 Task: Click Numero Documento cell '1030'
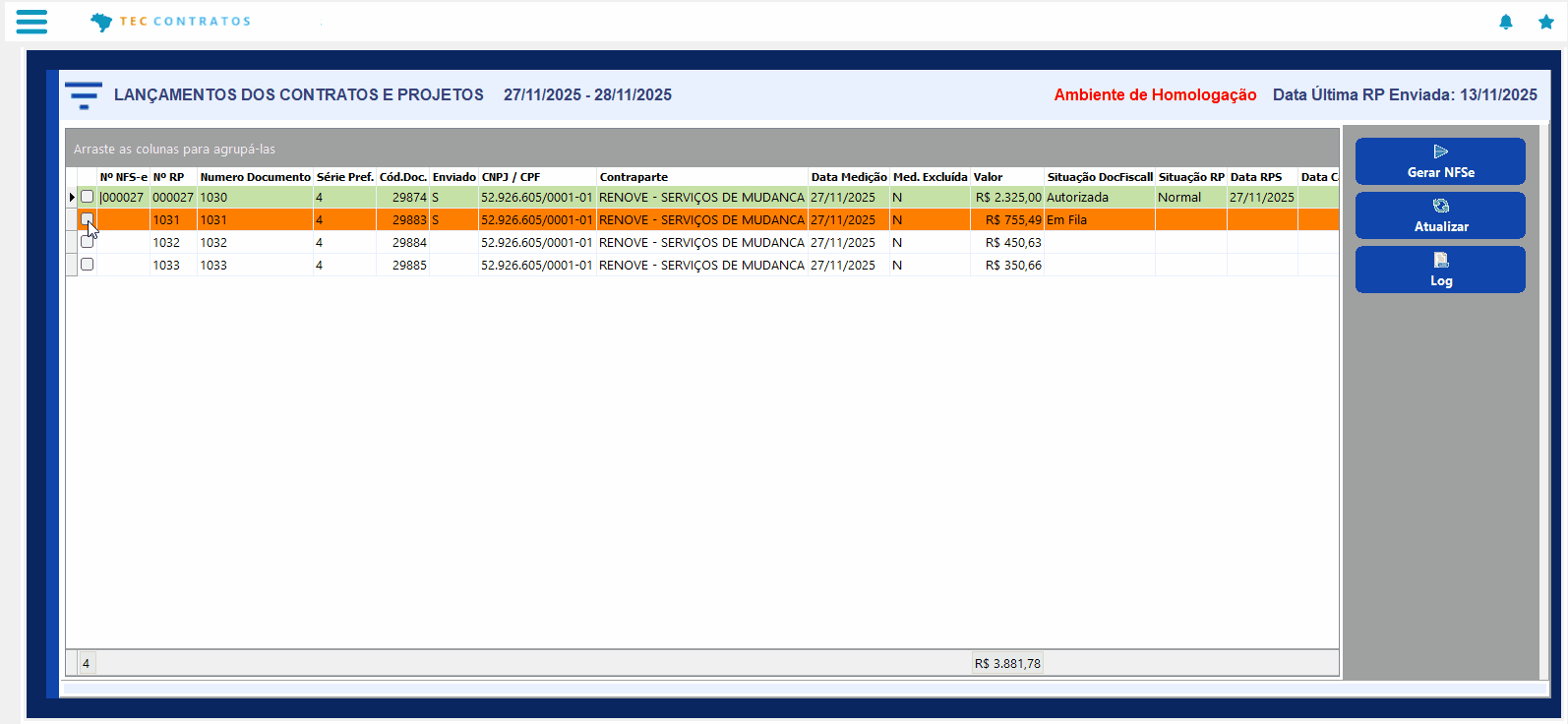pos(256,197)
